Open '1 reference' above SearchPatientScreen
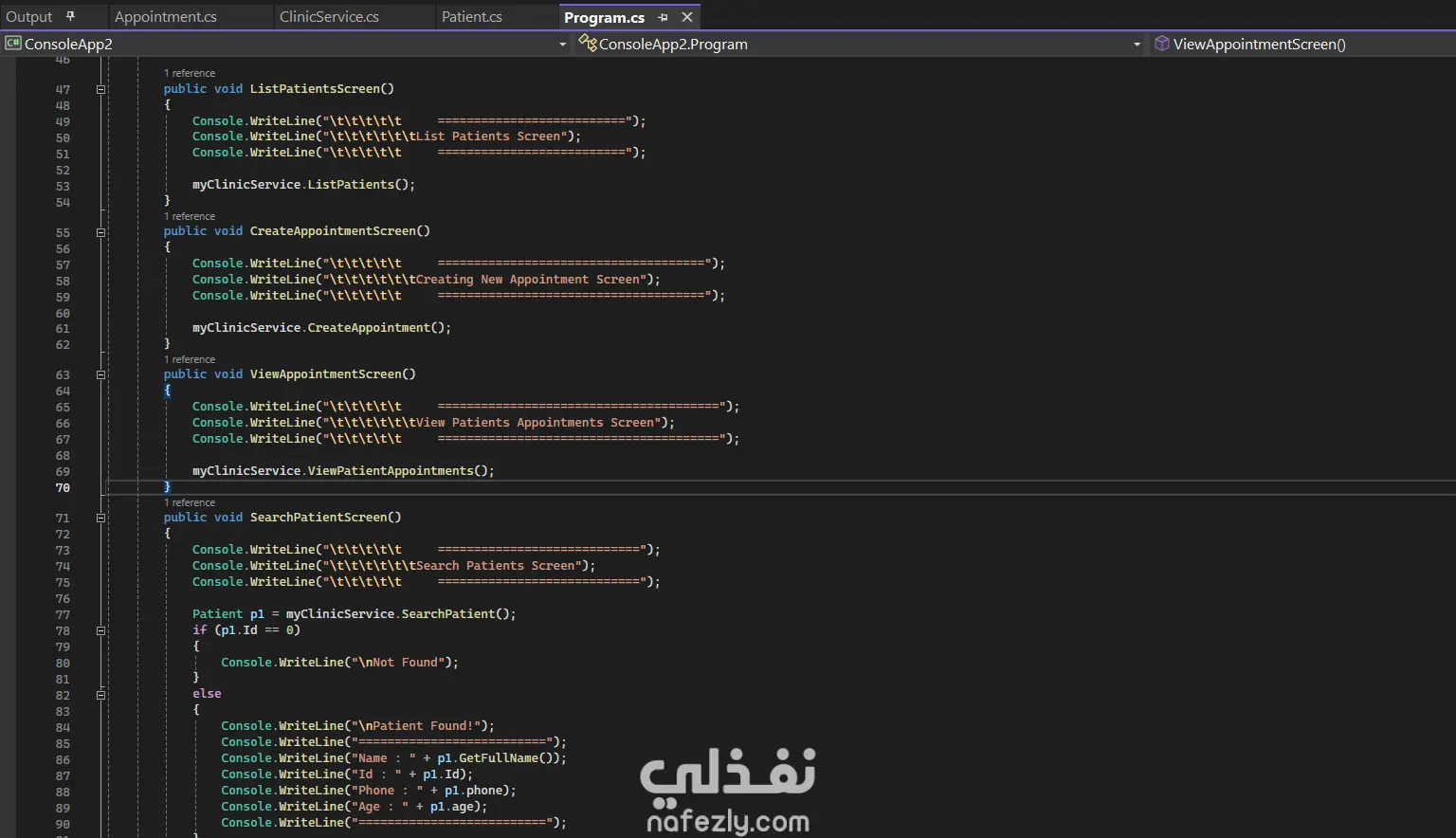Screen dimensions: 1456x838 coord(190,502)
